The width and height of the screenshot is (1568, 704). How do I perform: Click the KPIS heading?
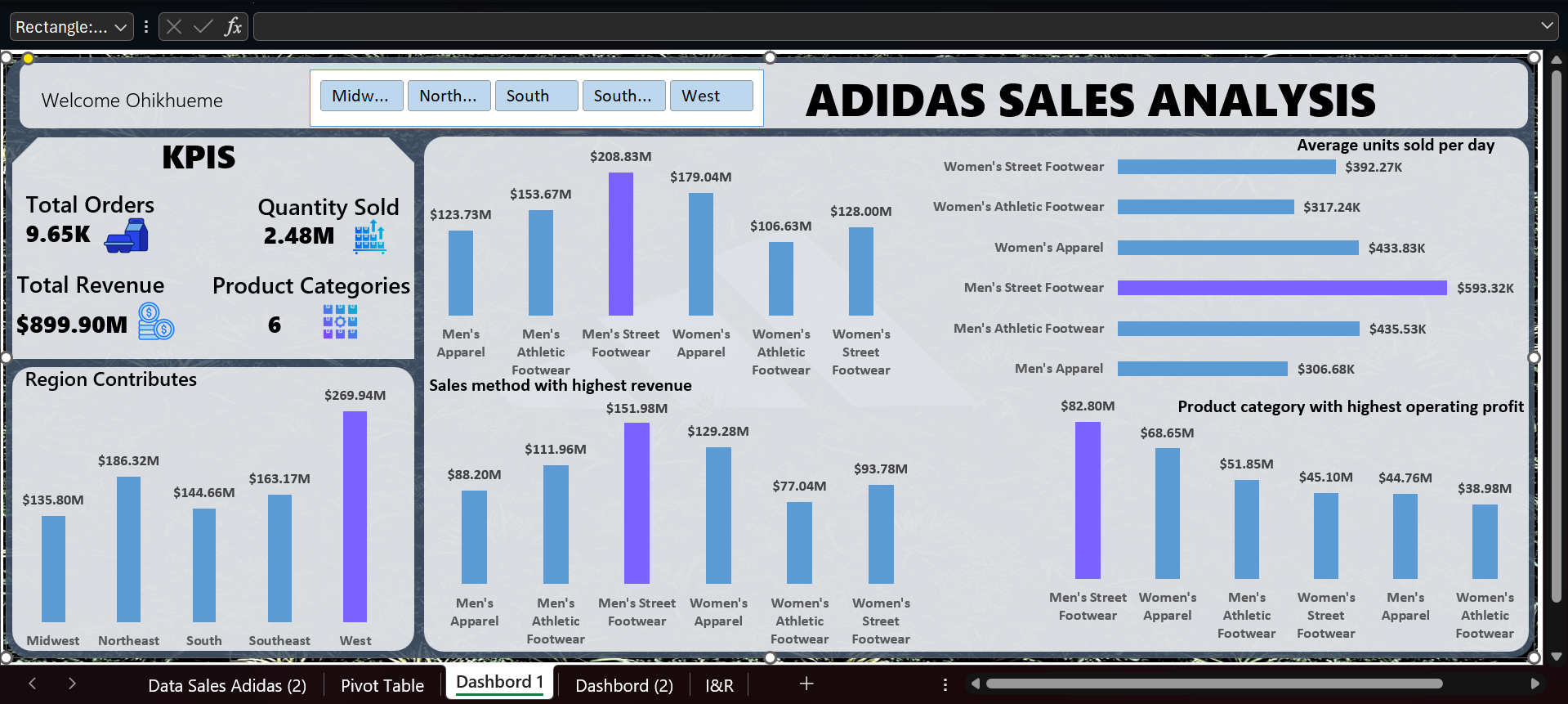pyautogui.click(x=199, y=157)
